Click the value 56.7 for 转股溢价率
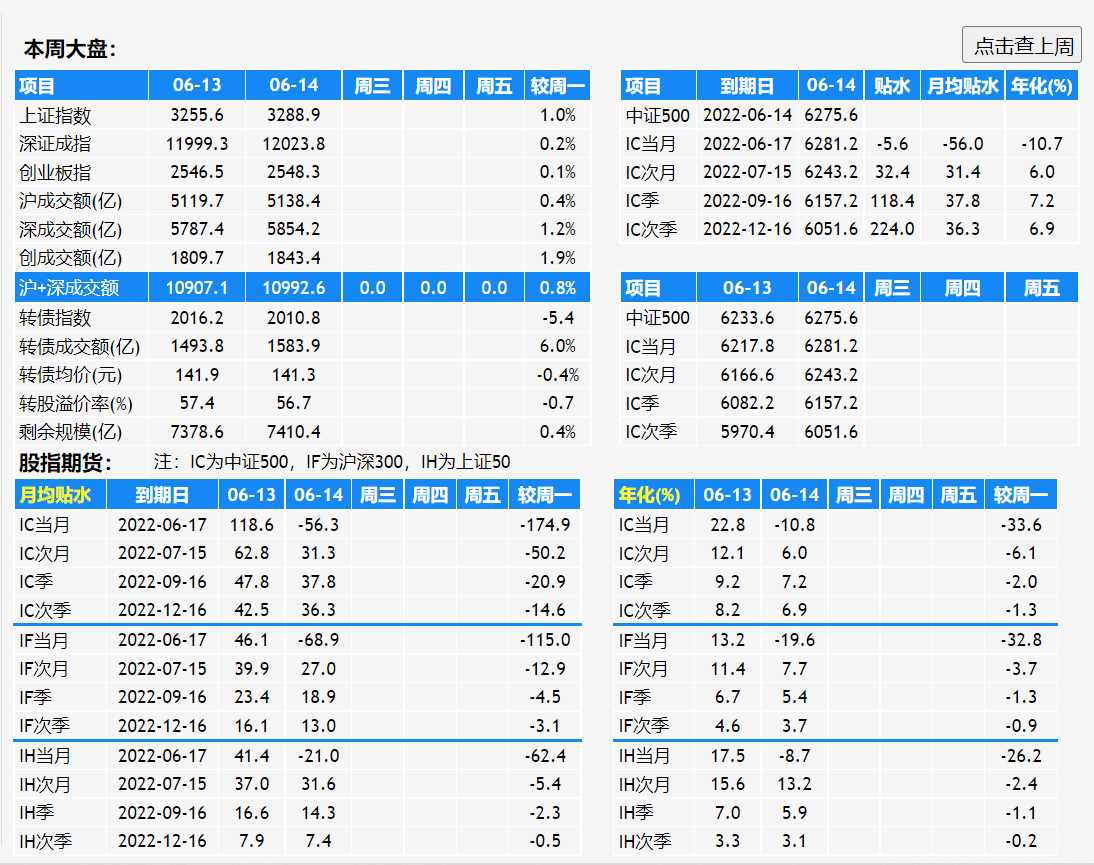Image resolution: width=1094 pixels, height=865 pixels. 294,403
